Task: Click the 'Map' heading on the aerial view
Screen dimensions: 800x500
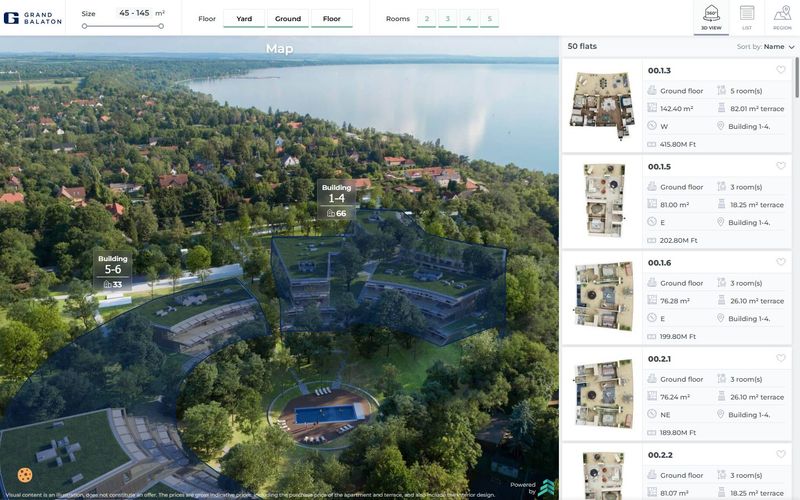Action: 279,48
